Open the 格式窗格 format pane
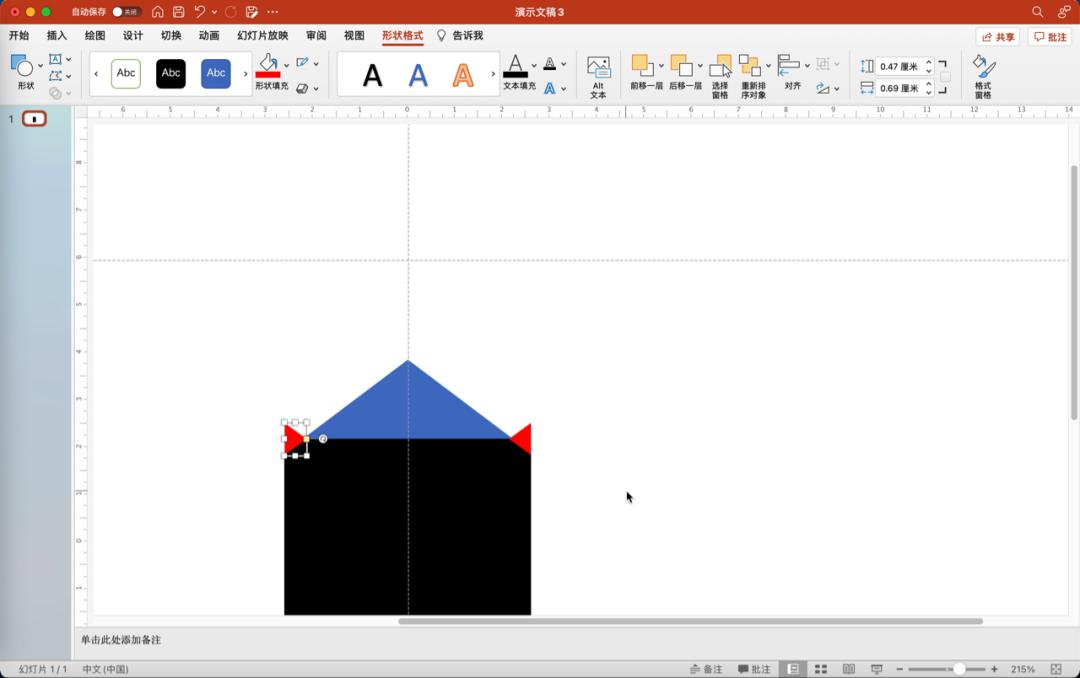Screen dimensions: 1080x678 983,74
